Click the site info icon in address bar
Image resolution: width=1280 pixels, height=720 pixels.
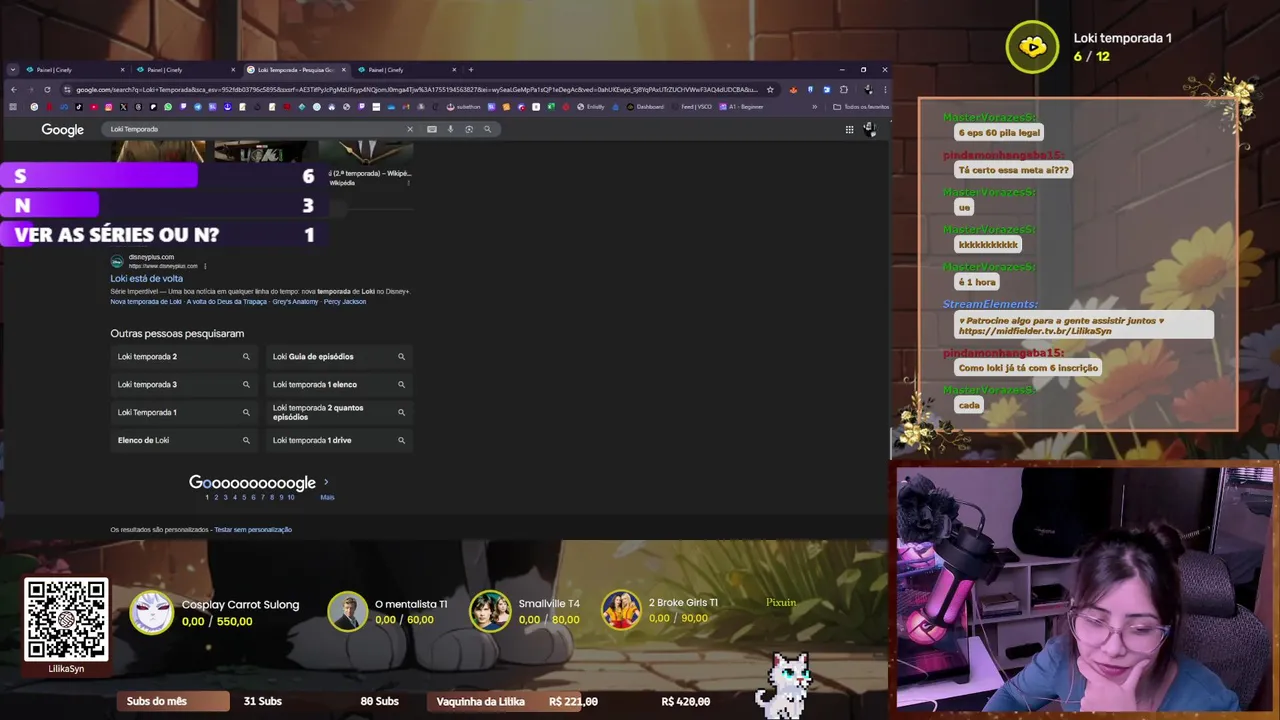(66, 90)
